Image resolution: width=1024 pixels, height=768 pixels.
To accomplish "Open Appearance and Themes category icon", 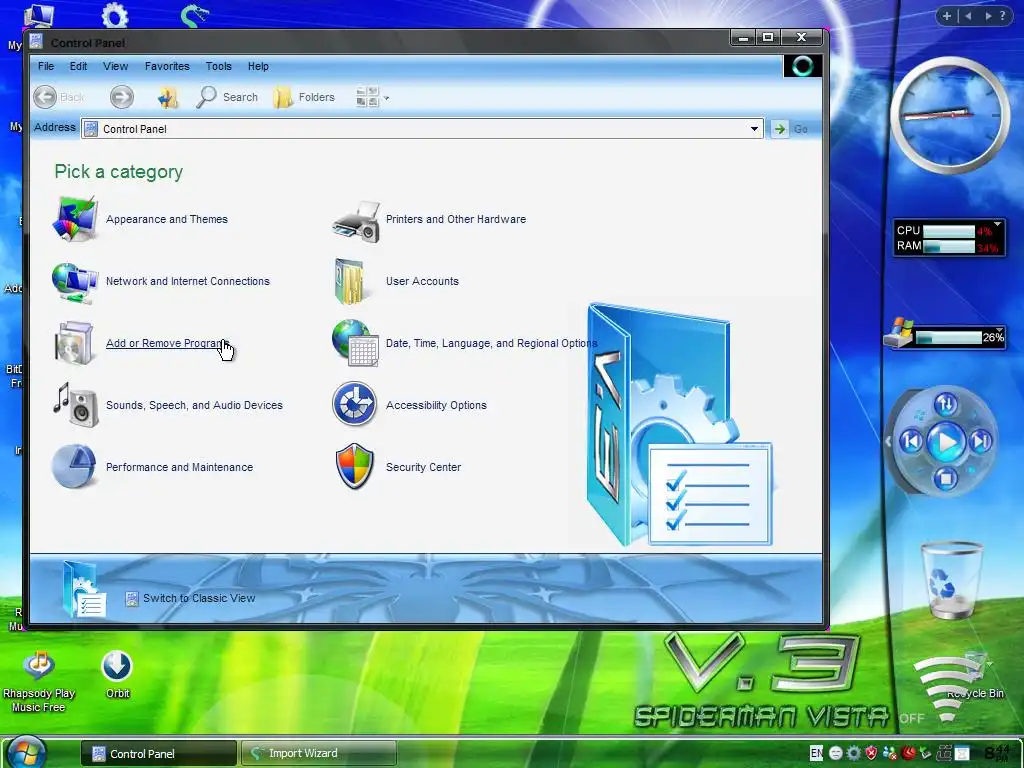I will [x=75, y=219].
